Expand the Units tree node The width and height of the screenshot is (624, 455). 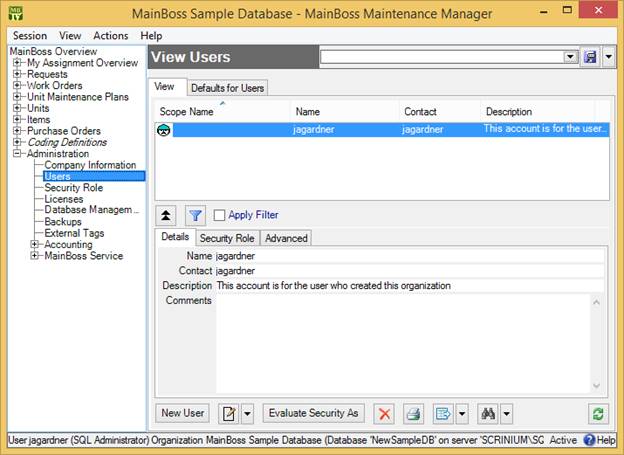[17, 108]
